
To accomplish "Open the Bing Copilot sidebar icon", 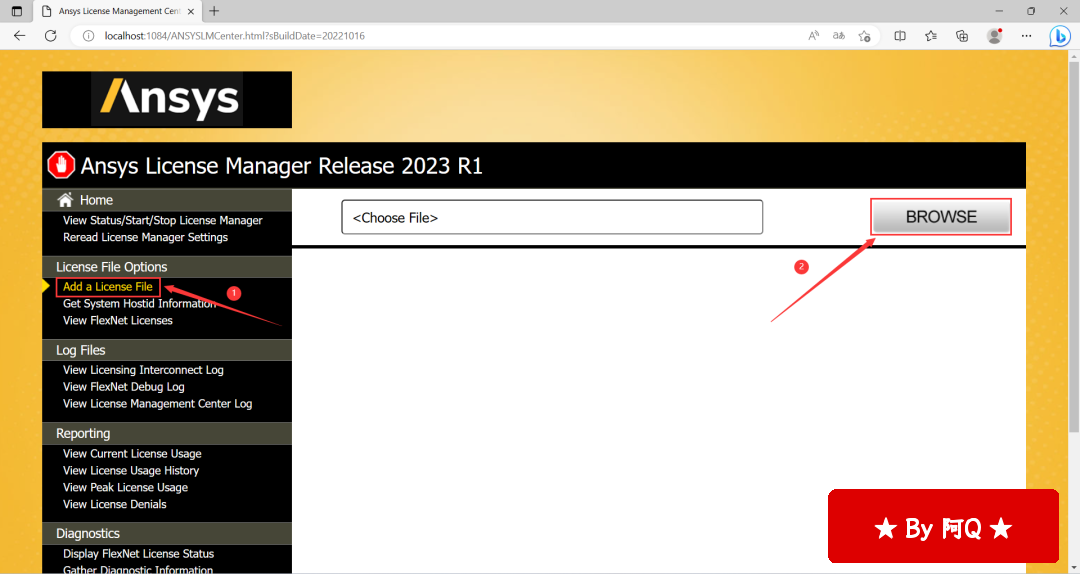I will click(x=1059, y=36).
